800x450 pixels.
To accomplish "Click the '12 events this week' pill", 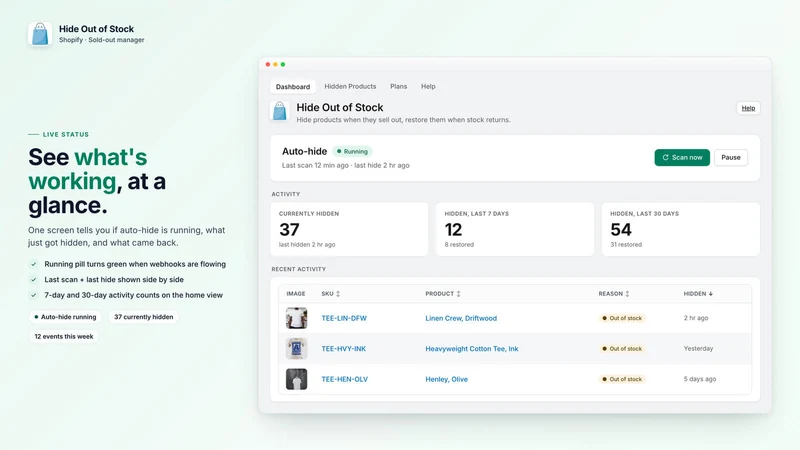I will [64, 337].
